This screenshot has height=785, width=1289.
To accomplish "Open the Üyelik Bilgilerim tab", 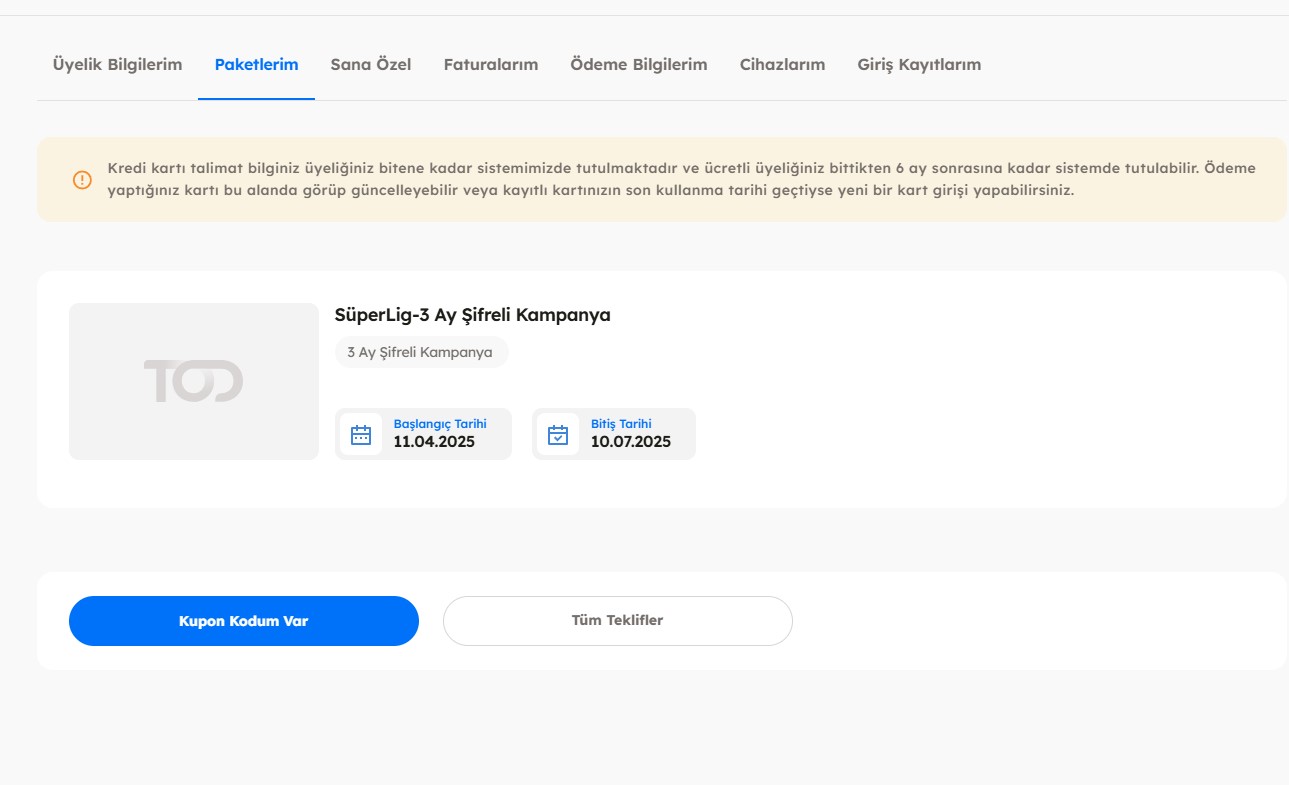I will [117, 65].
